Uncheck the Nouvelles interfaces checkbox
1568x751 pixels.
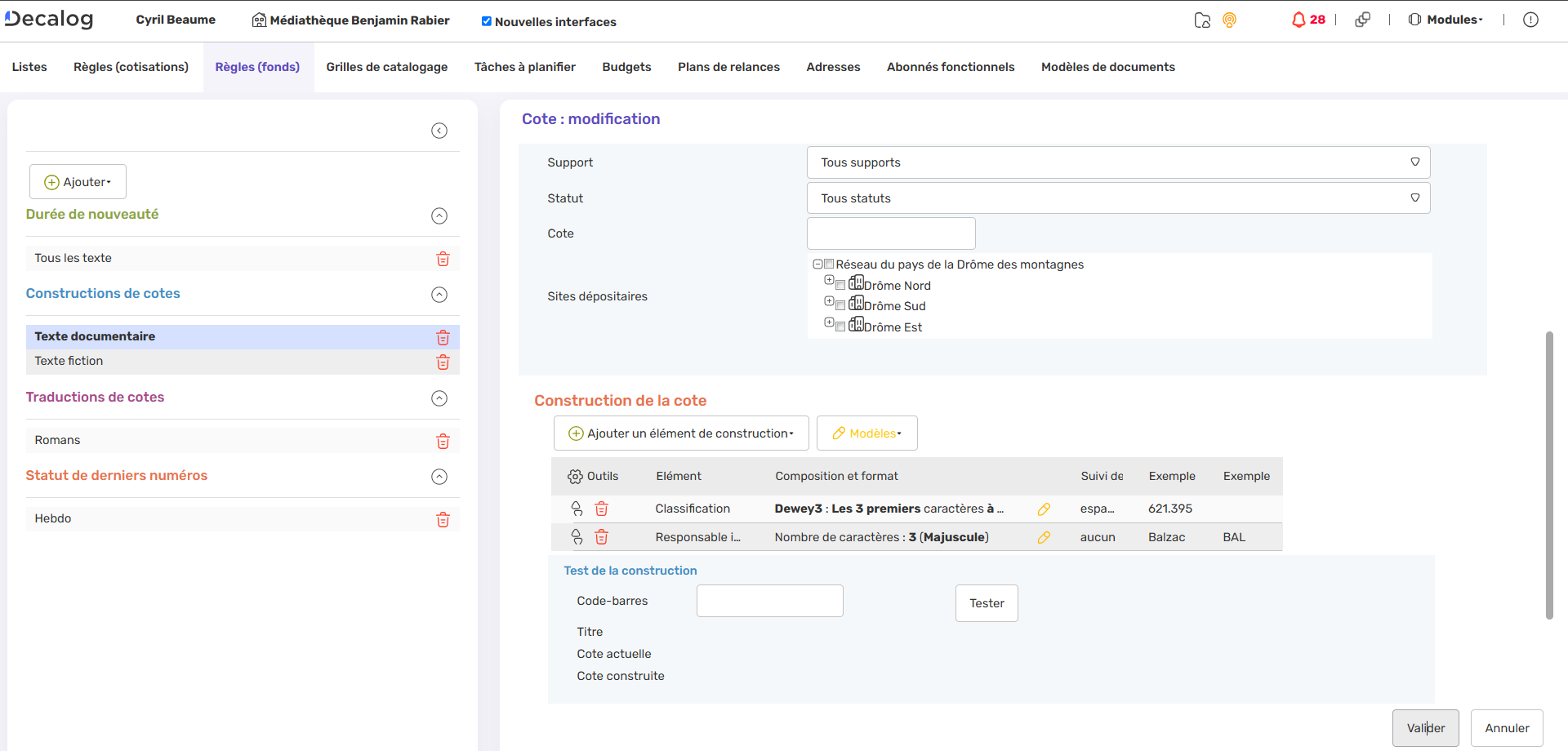[x=487, y=21]
